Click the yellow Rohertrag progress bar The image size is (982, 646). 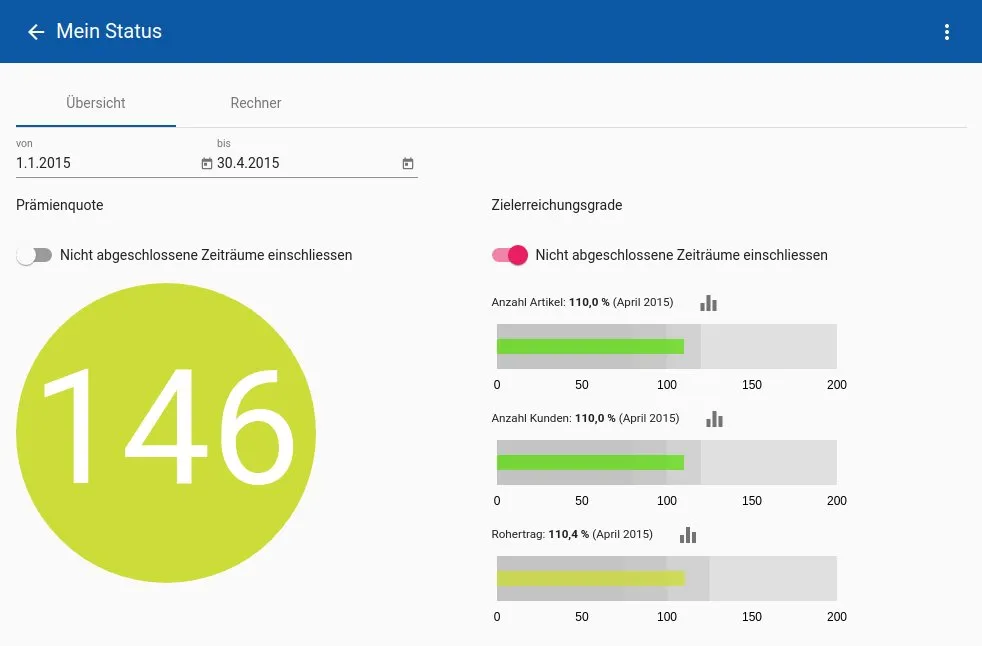pyautogui.click(x=590, y=578)
